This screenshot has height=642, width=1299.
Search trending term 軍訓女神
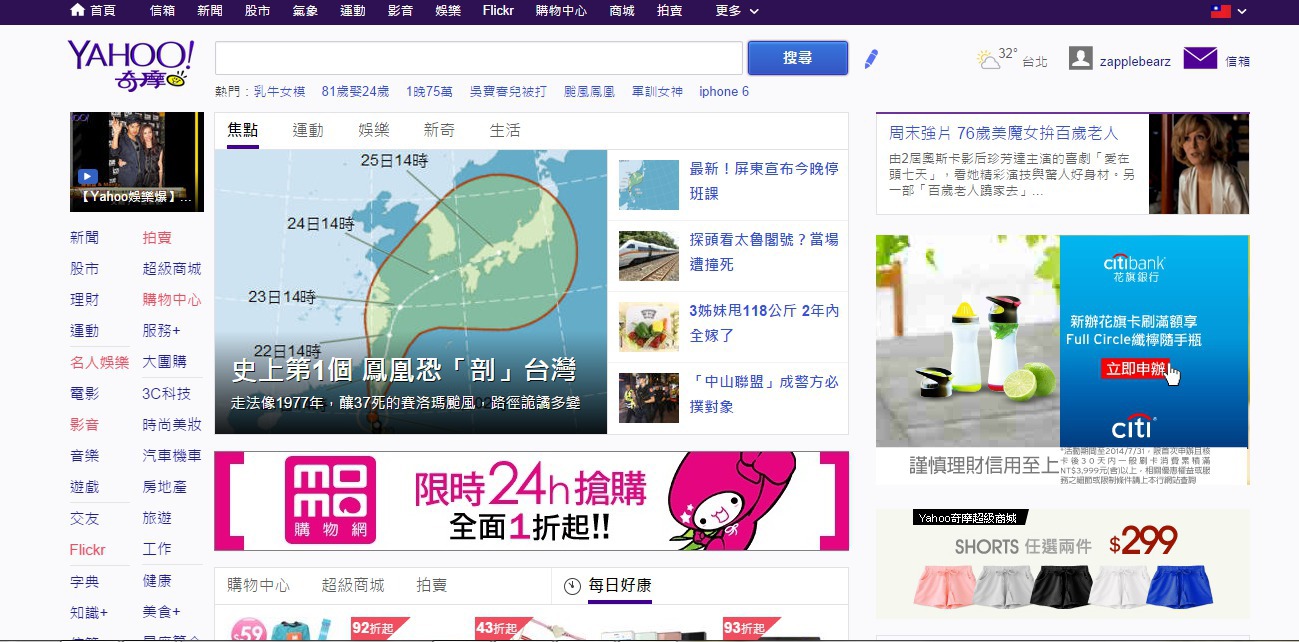pos(657,92)
